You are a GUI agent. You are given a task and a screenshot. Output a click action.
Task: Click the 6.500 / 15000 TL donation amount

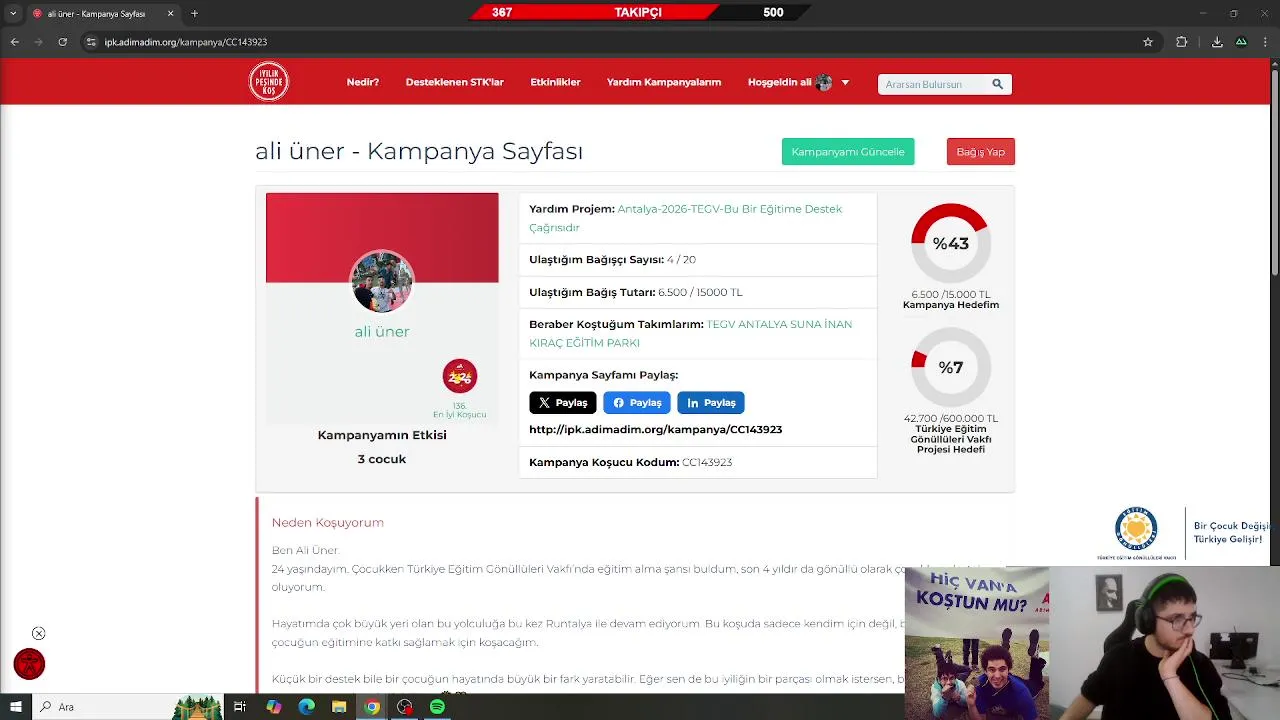pyautogui.click(x=700, y=292)
